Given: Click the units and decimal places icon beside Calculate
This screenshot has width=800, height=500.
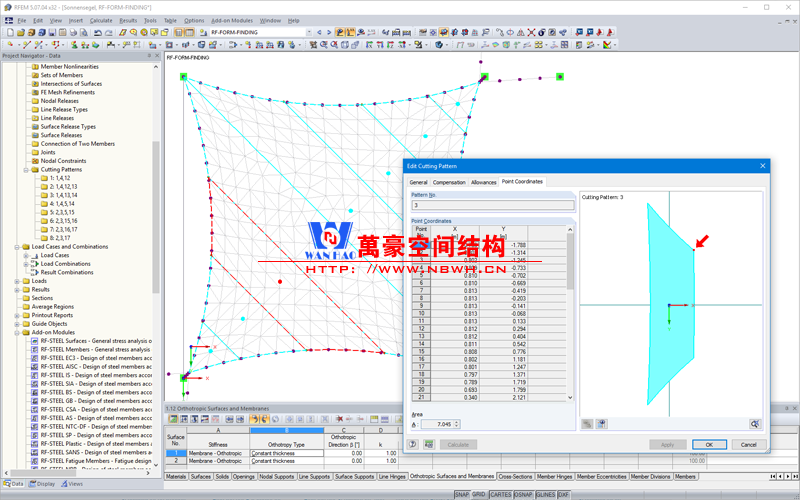Looking at the screenshot, I should click(427, 444).
